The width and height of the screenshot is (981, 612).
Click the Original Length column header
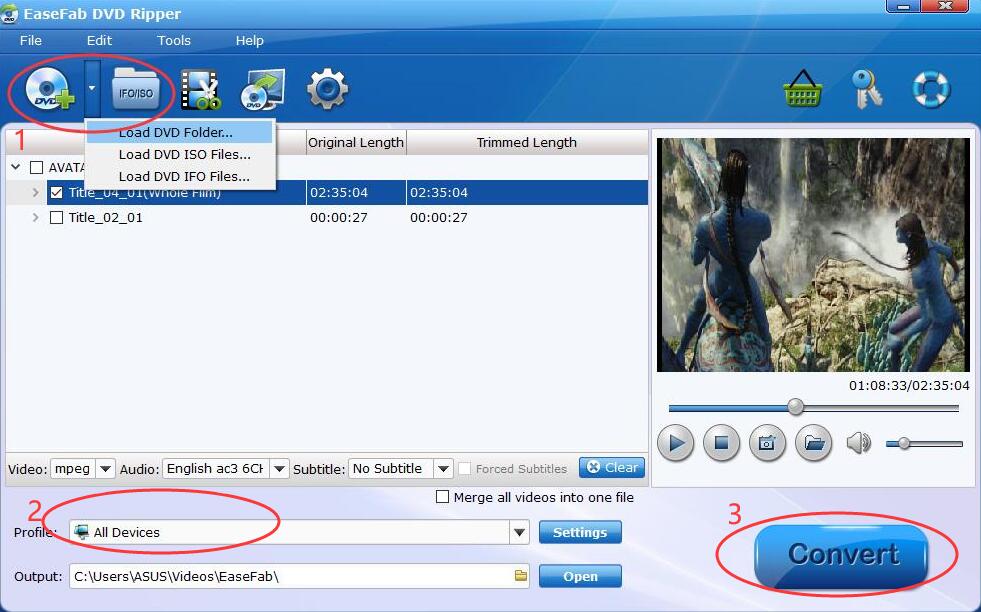click(x=356, y=143)
